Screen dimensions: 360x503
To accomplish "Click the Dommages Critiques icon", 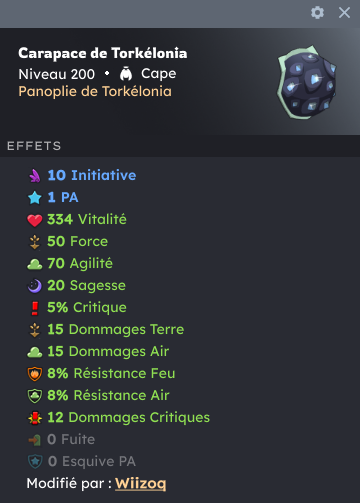I will click(x=35, y=418).
